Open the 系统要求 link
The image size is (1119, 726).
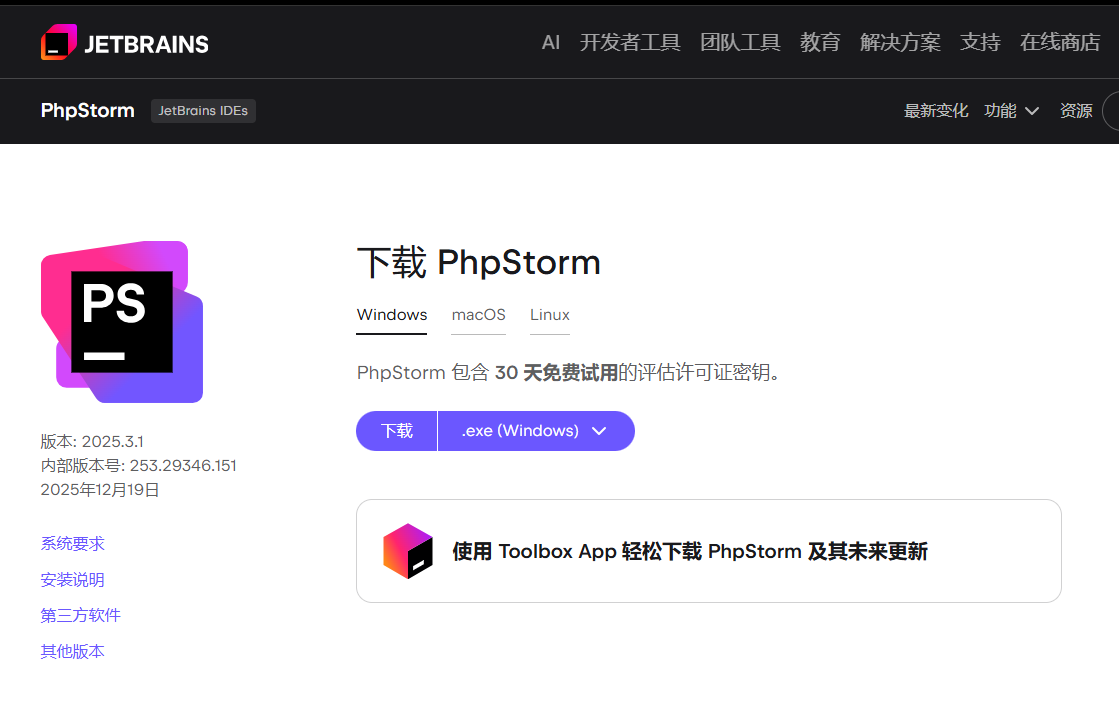pyautogui.click(x=72, y=544)
